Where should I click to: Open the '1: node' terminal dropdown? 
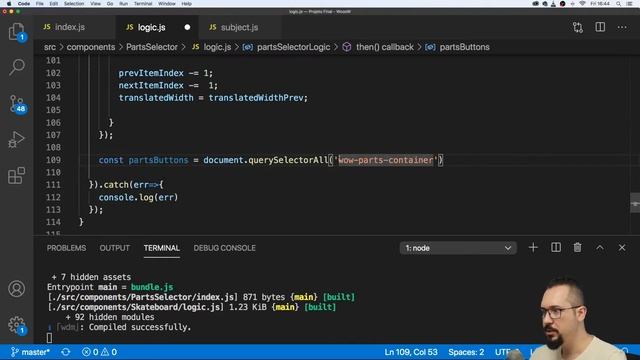pyautogui.click(x=458, y=248)
